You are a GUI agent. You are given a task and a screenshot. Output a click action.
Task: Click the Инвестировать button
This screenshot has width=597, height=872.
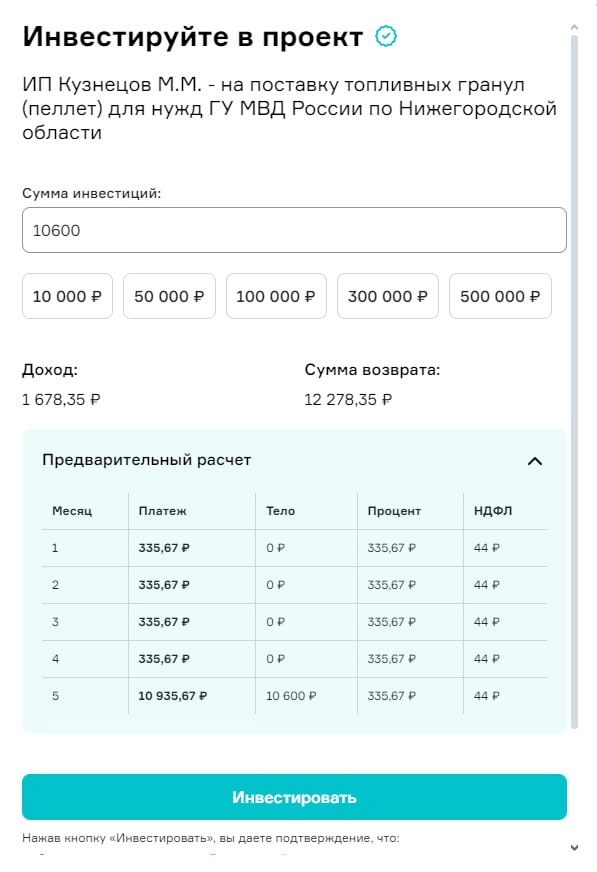click(x=295, y=797)
